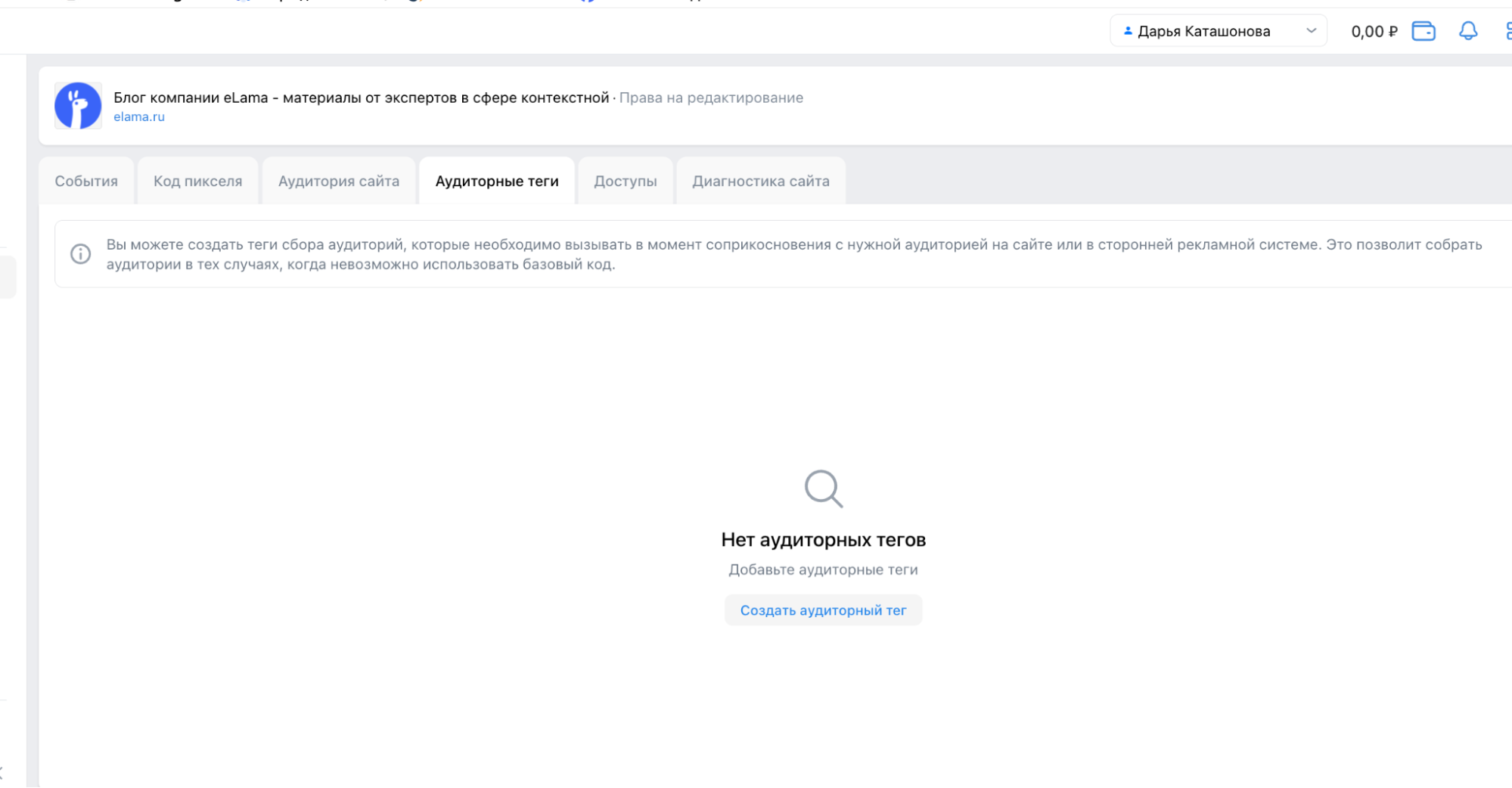1512x788 pixels.
Task: Open the Код пикселя tab
Action: (197, 181)
